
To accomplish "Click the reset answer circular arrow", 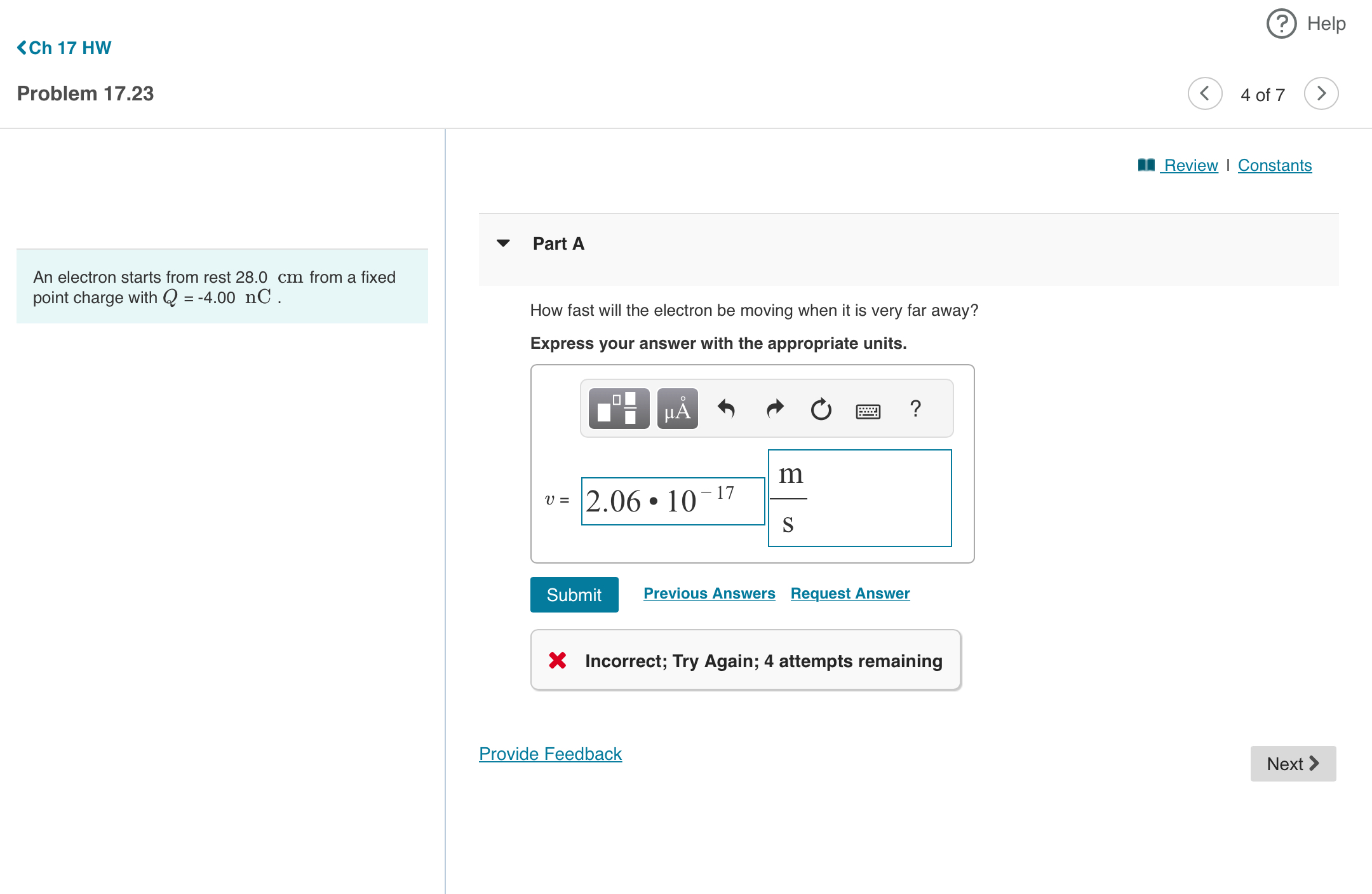I will pyautogui.click(x=821, y=409).
